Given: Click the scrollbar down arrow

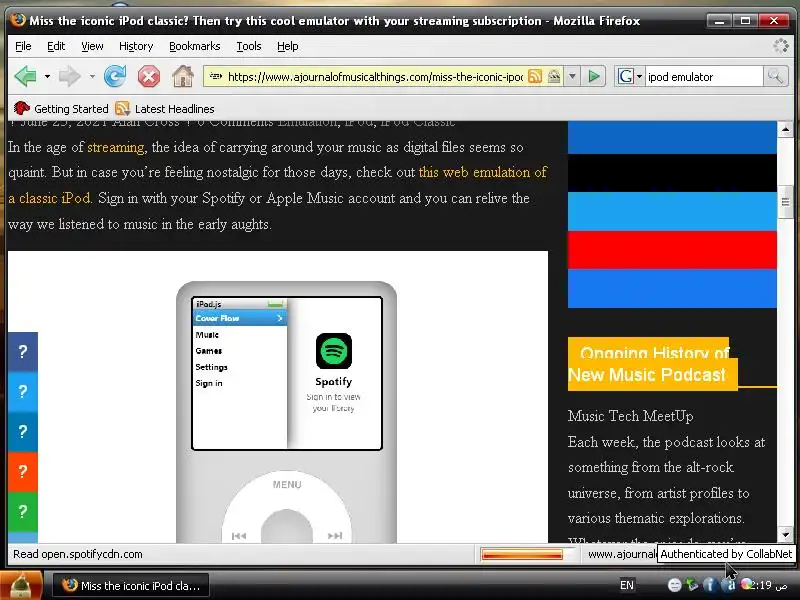Looking at the screenshot, I should pos(785,535).
